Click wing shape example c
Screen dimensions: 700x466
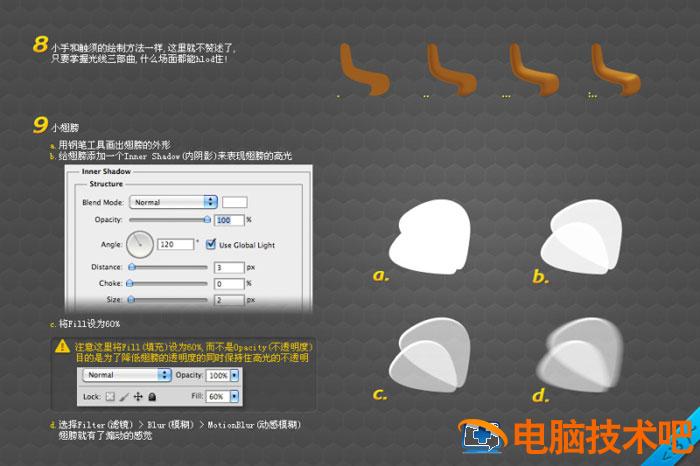coord(430,355)
